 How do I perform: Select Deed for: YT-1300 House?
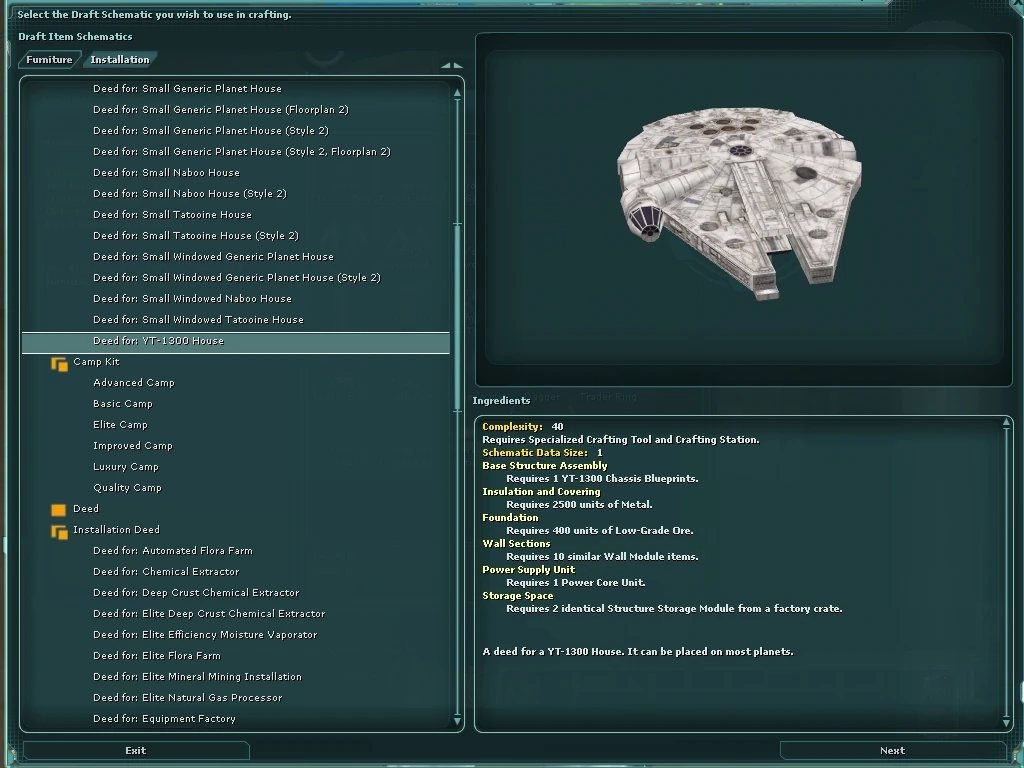click(236, 343)
